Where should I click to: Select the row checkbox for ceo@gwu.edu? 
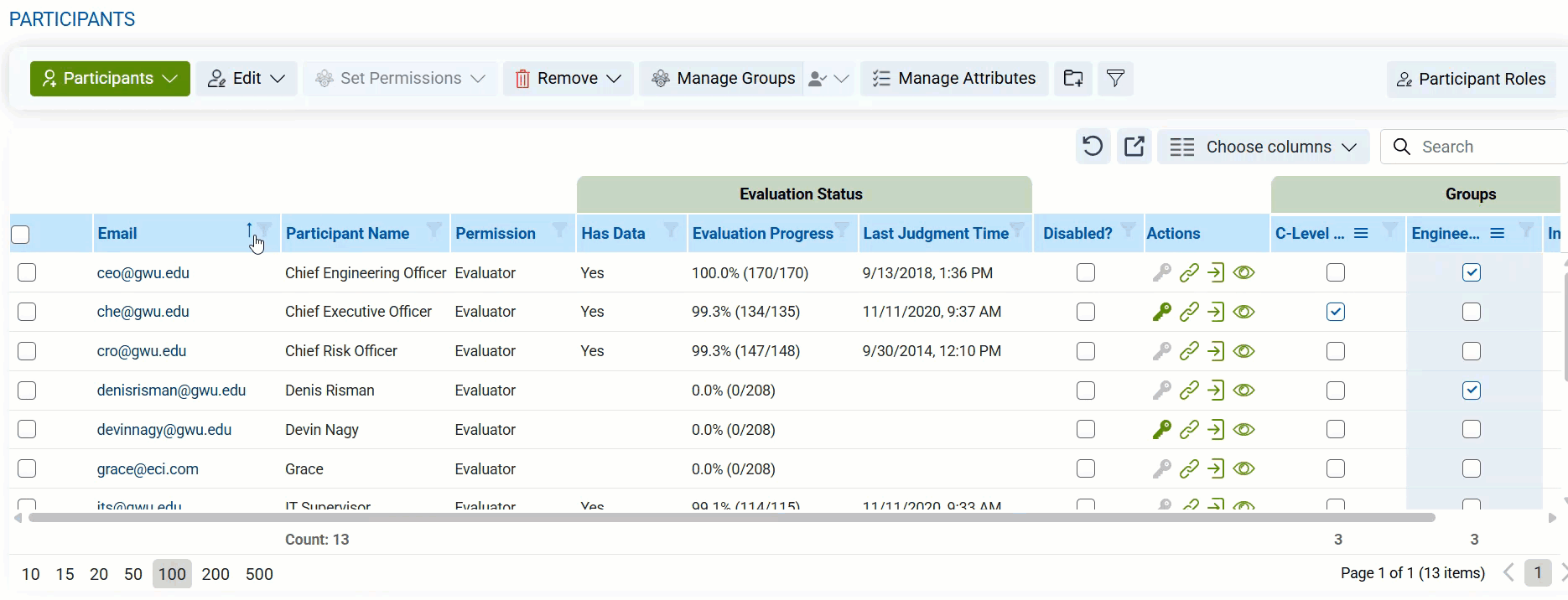(x=27, y=272)
